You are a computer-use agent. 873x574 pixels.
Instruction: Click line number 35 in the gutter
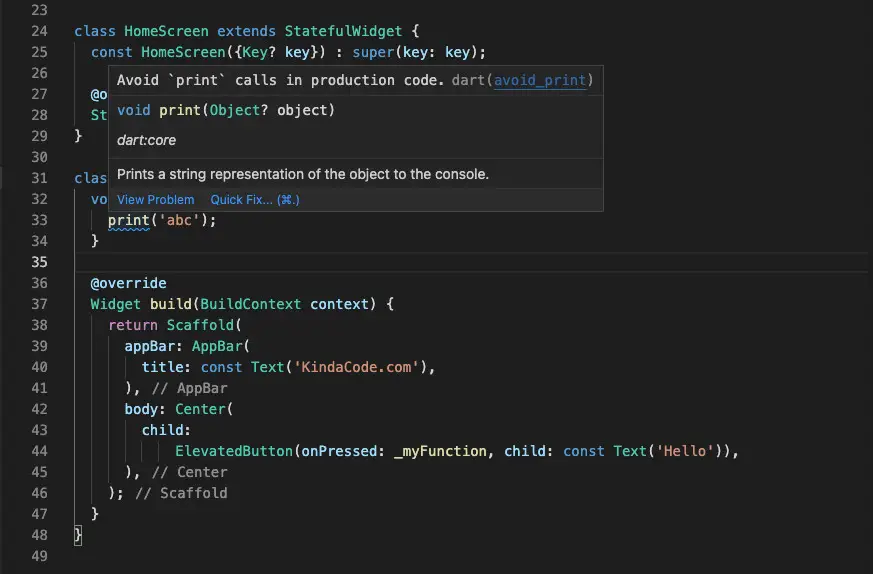pyautogui.click(x=40, y=262)
